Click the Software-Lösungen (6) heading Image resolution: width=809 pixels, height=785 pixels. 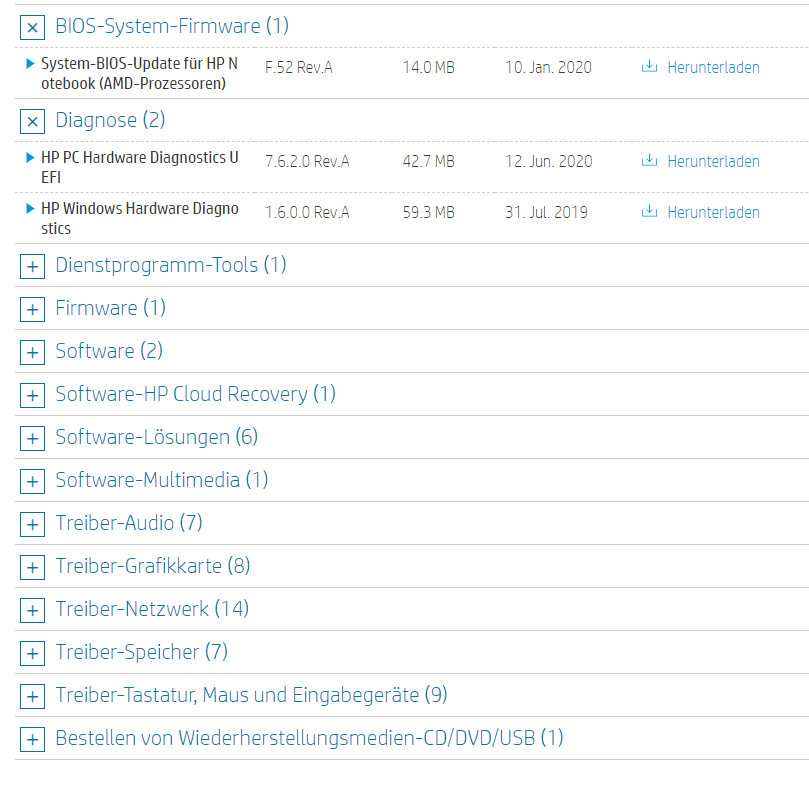point(156,437)
